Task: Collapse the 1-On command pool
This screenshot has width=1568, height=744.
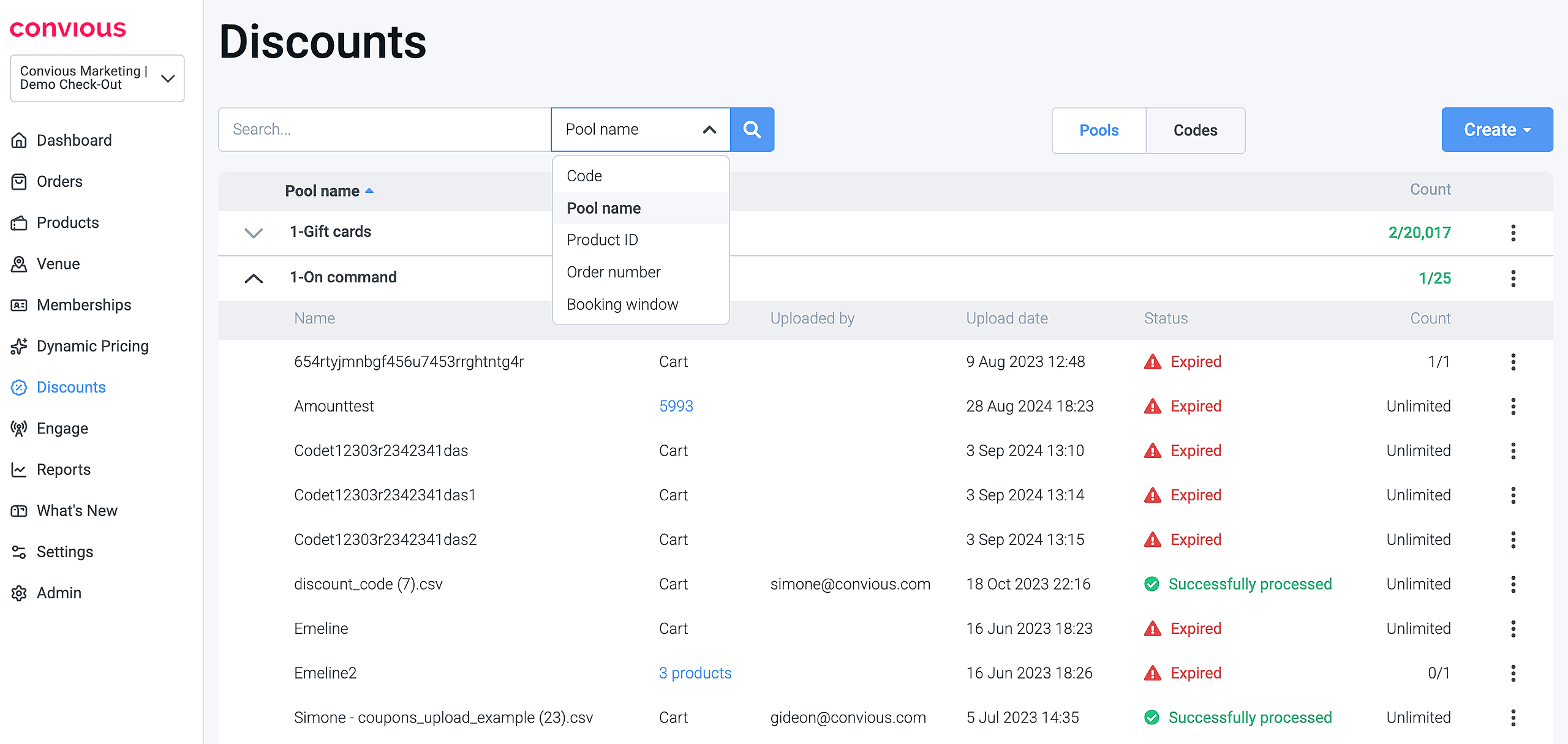Action: point(254,278)
